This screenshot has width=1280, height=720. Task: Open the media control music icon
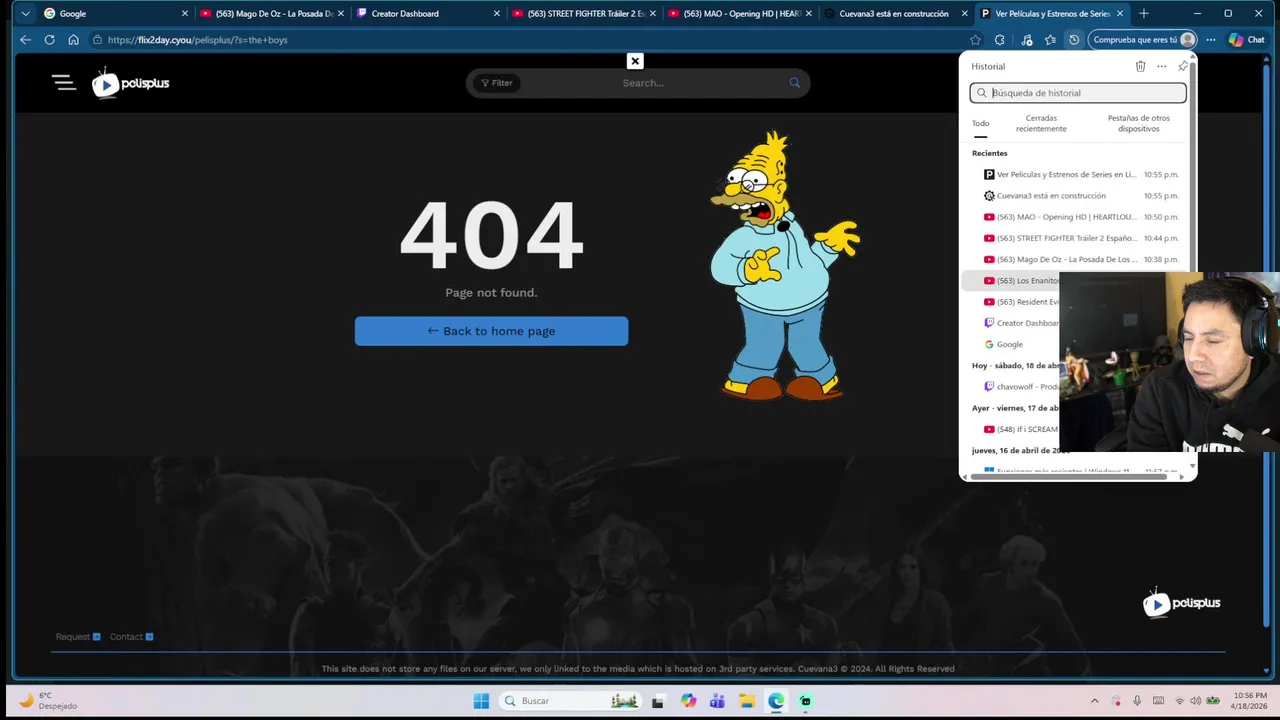click(1026, 40)
